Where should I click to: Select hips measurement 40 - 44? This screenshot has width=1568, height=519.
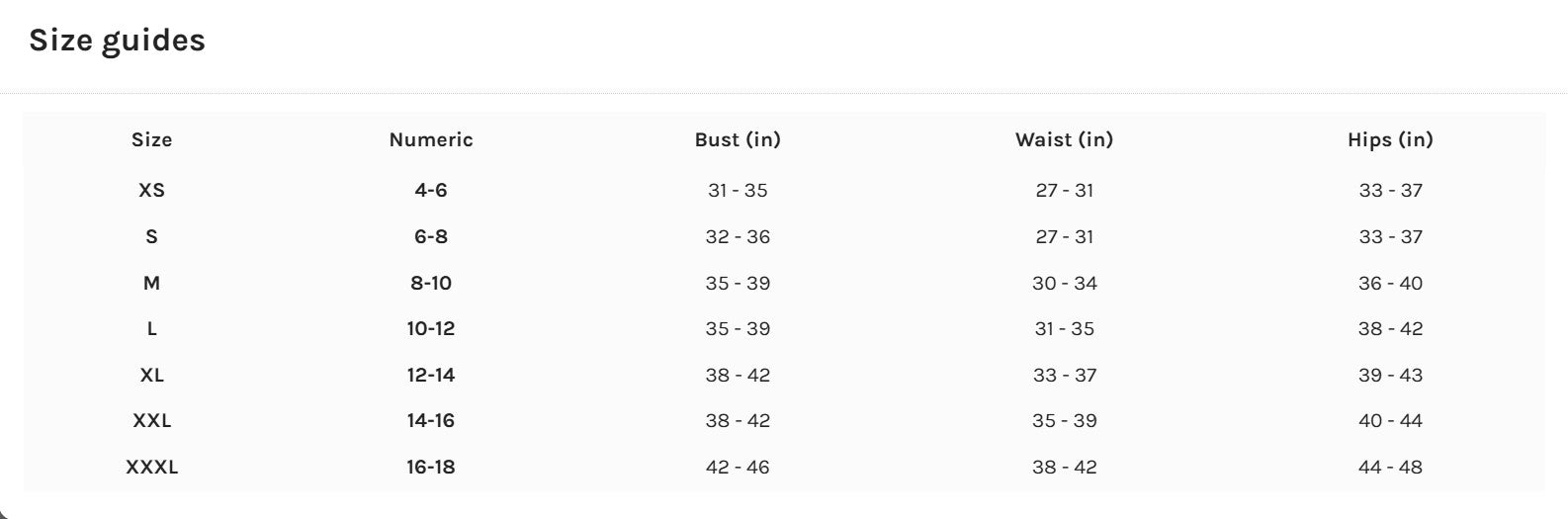tap(1390, 420)
